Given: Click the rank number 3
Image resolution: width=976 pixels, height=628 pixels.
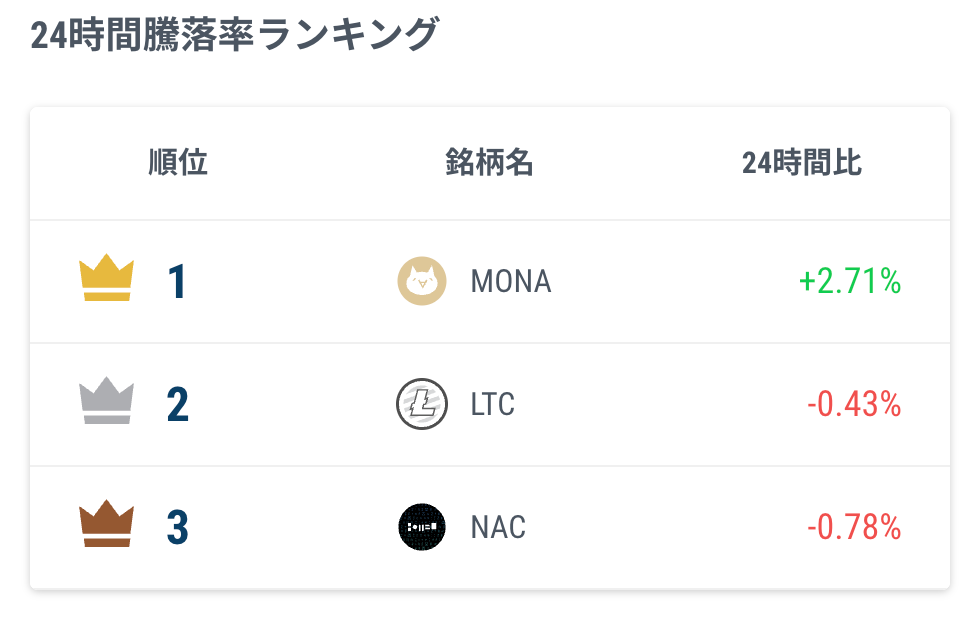Looking at the screenshot, I should [178, 528].
